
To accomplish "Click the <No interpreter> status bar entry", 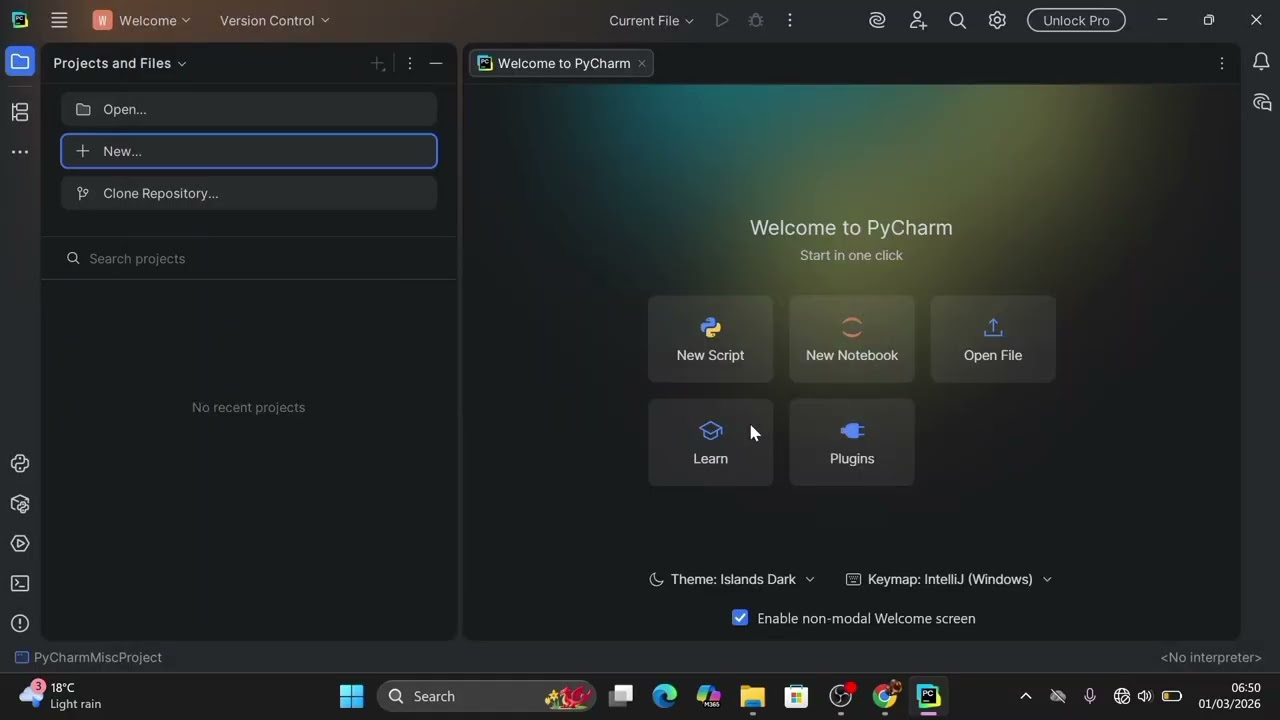I will pyautogui.click(x=1211, y=657).
